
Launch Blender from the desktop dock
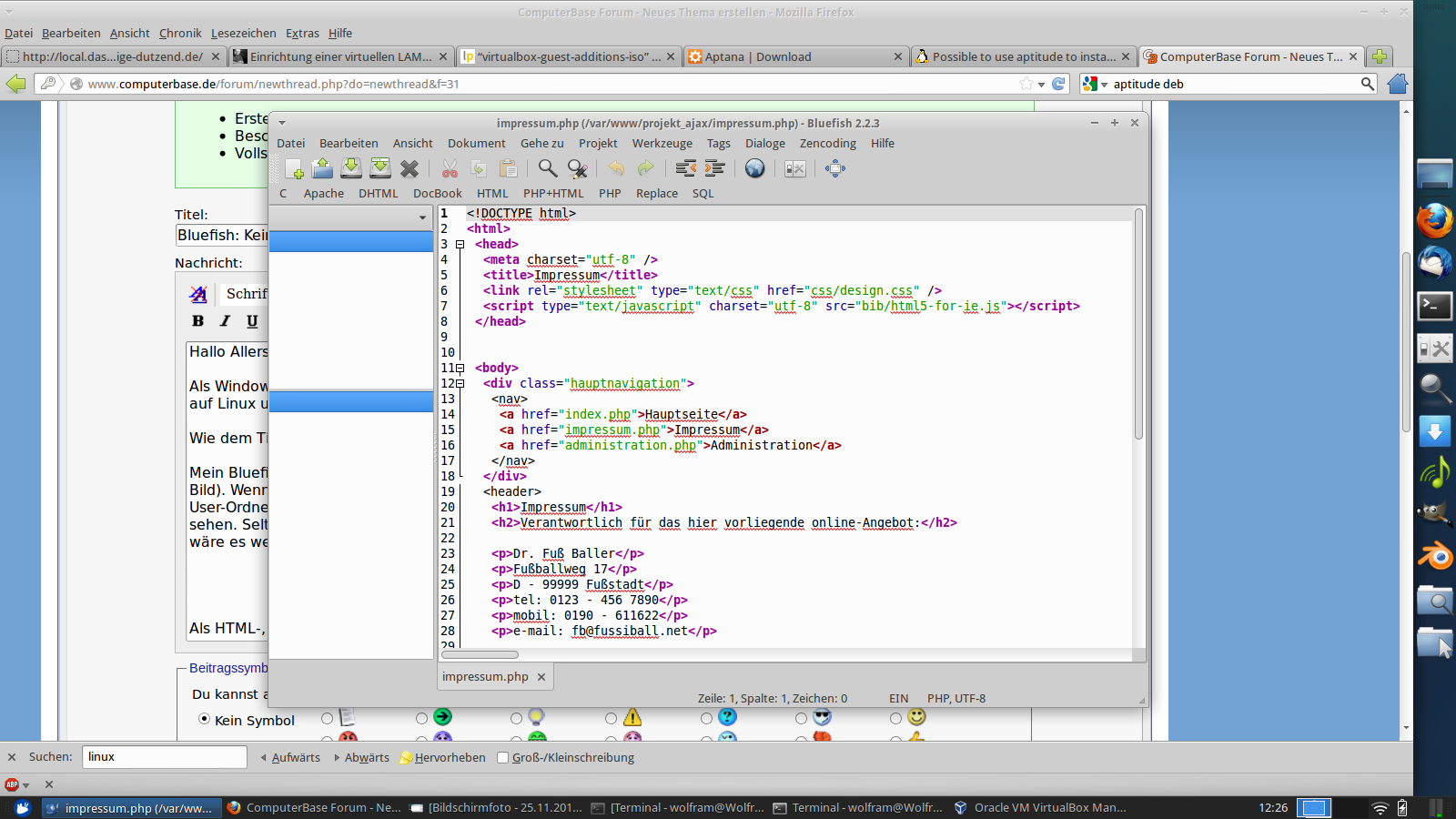click(x=1435, y=555)
